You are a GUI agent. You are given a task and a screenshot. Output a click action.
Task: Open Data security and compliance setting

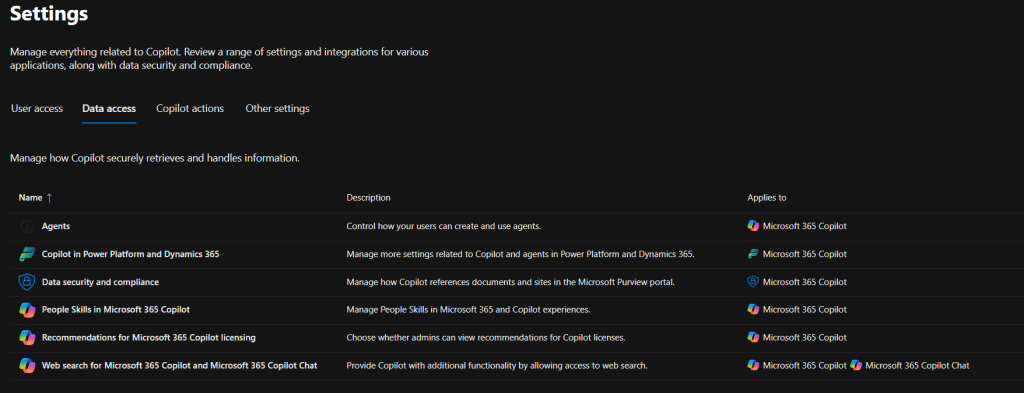click(101, 282)
